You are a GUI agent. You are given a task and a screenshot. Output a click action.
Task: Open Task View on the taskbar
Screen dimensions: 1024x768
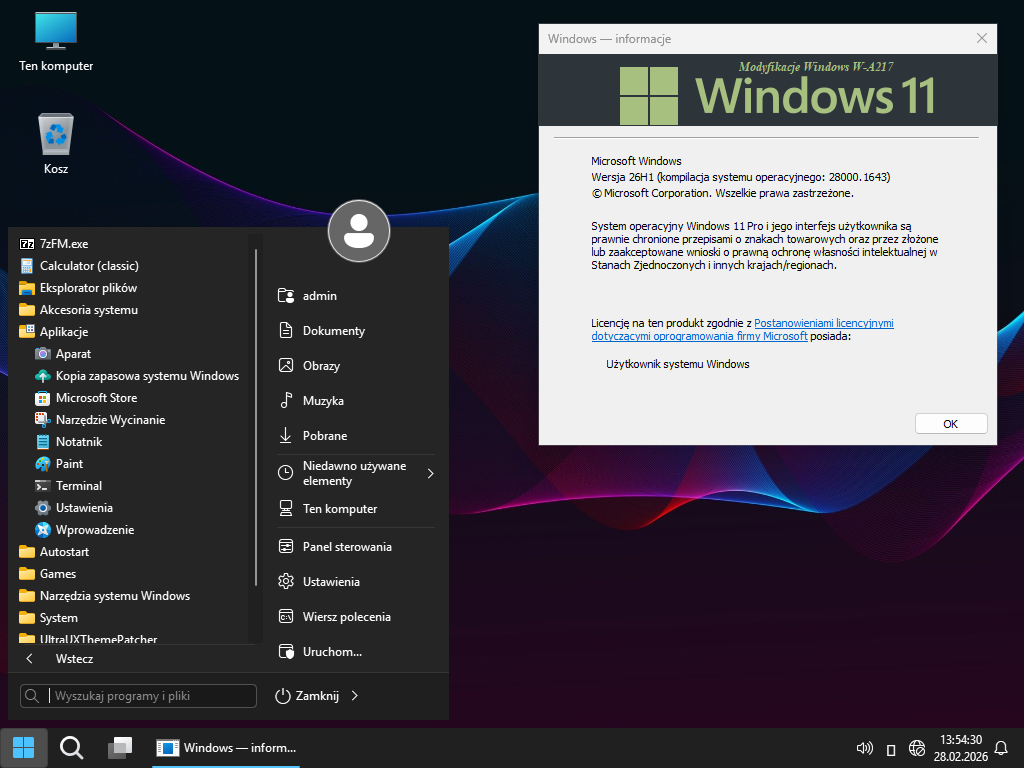pos(120,748)
